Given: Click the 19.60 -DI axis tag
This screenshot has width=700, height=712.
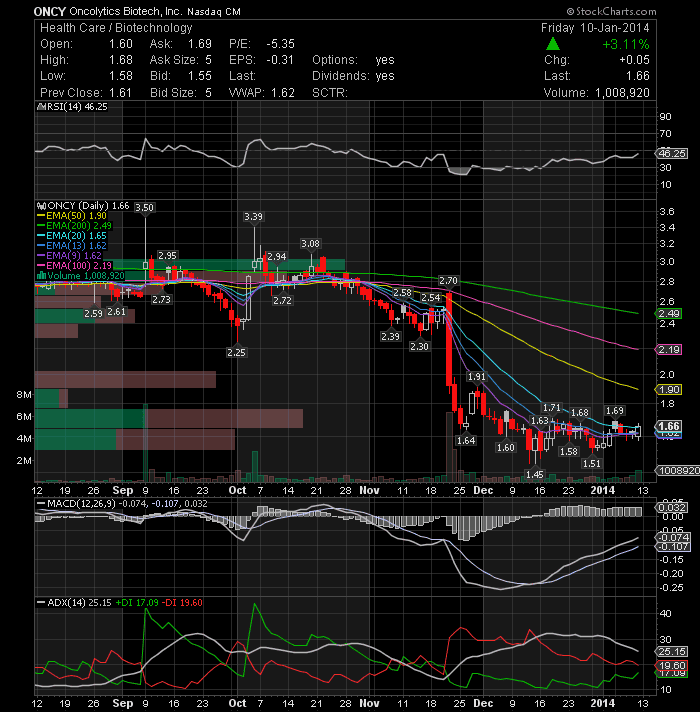Looking at the screenshot, I should pyautogui.click(x=672, y=666).
